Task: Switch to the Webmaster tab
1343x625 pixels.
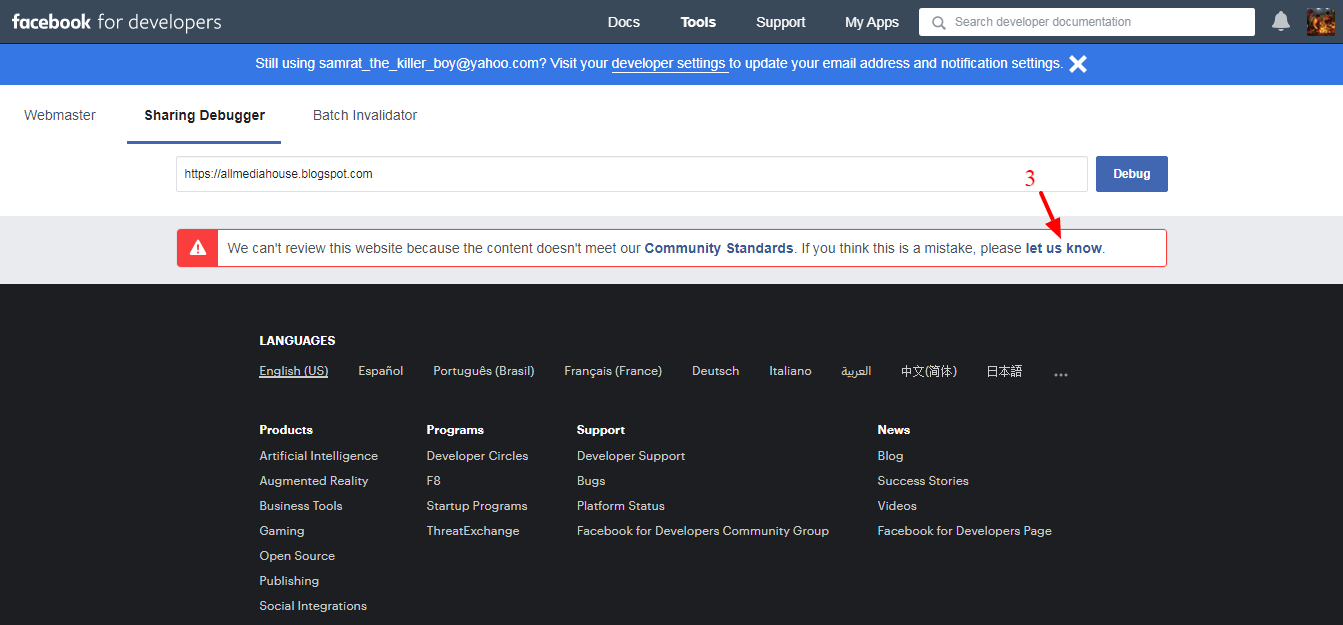Action: [x=60, y=115]
